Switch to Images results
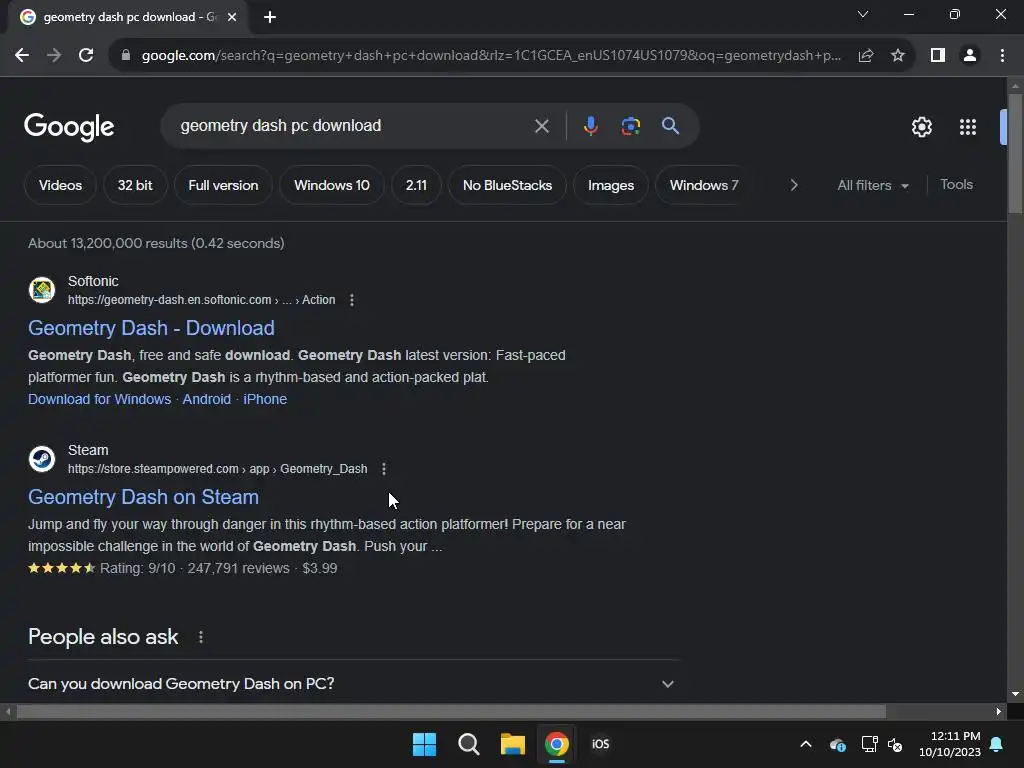Screen dimensions: 1024x768 click(611, 185)
